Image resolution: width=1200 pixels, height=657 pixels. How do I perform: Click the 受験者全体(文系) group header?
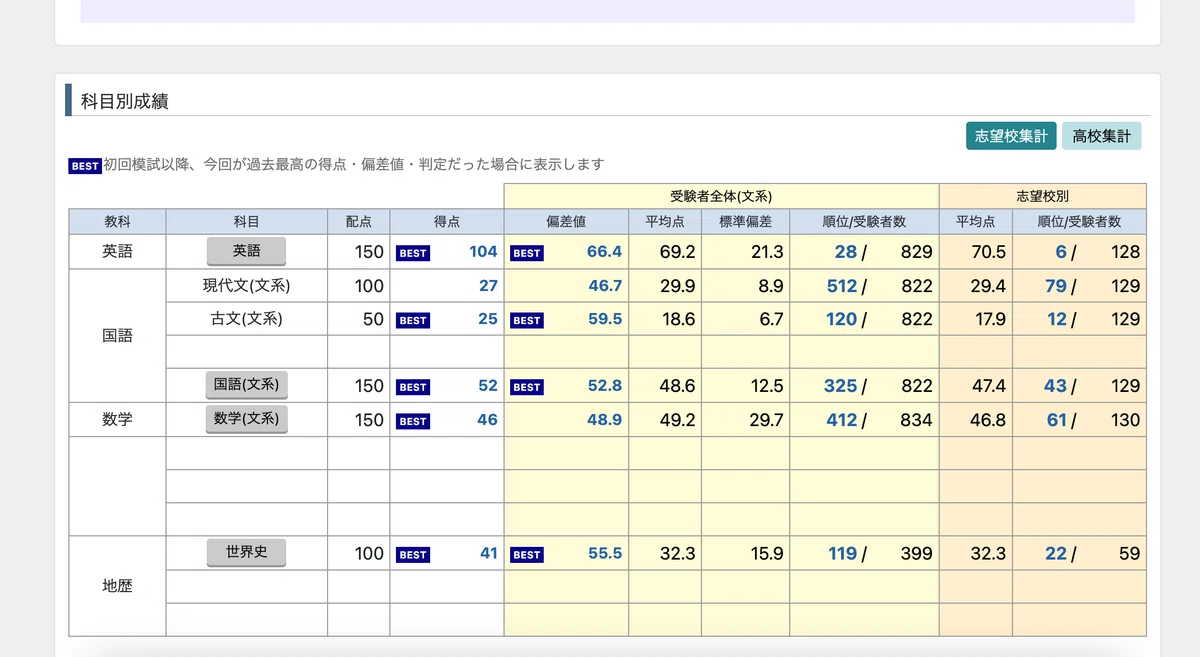[x=721, y=197]
